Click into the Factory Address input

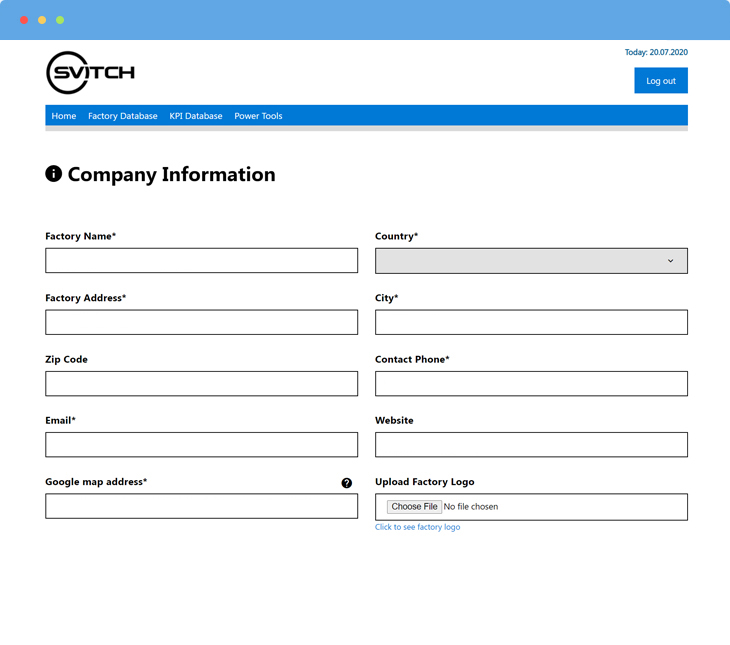(201, 322)
